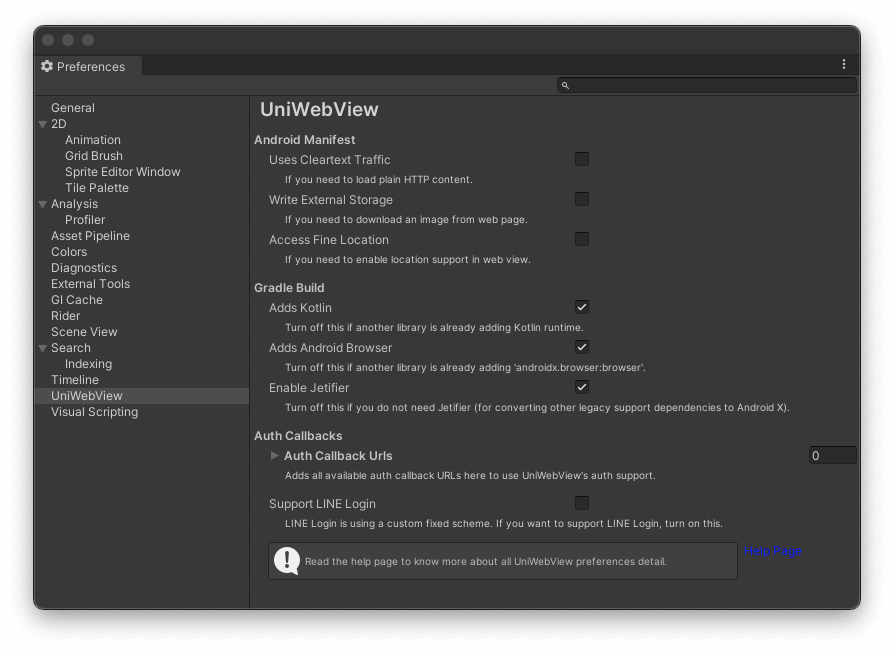Click the search magnifier icon
Image resolution: width=894 pixels, height=651 pixels.
coord(565,86)
